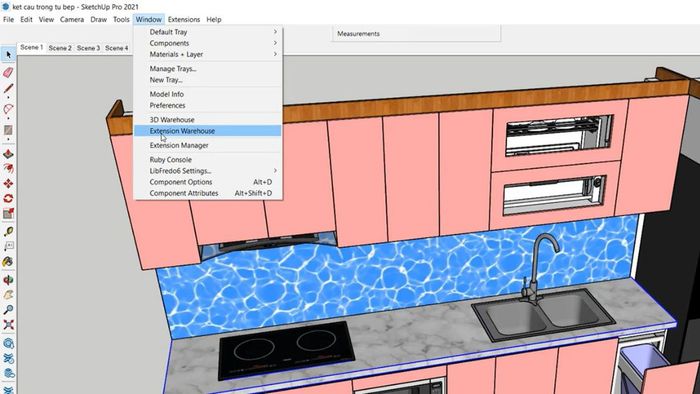
Task: Open Preferences from Window menu
Action: [208, 105]
